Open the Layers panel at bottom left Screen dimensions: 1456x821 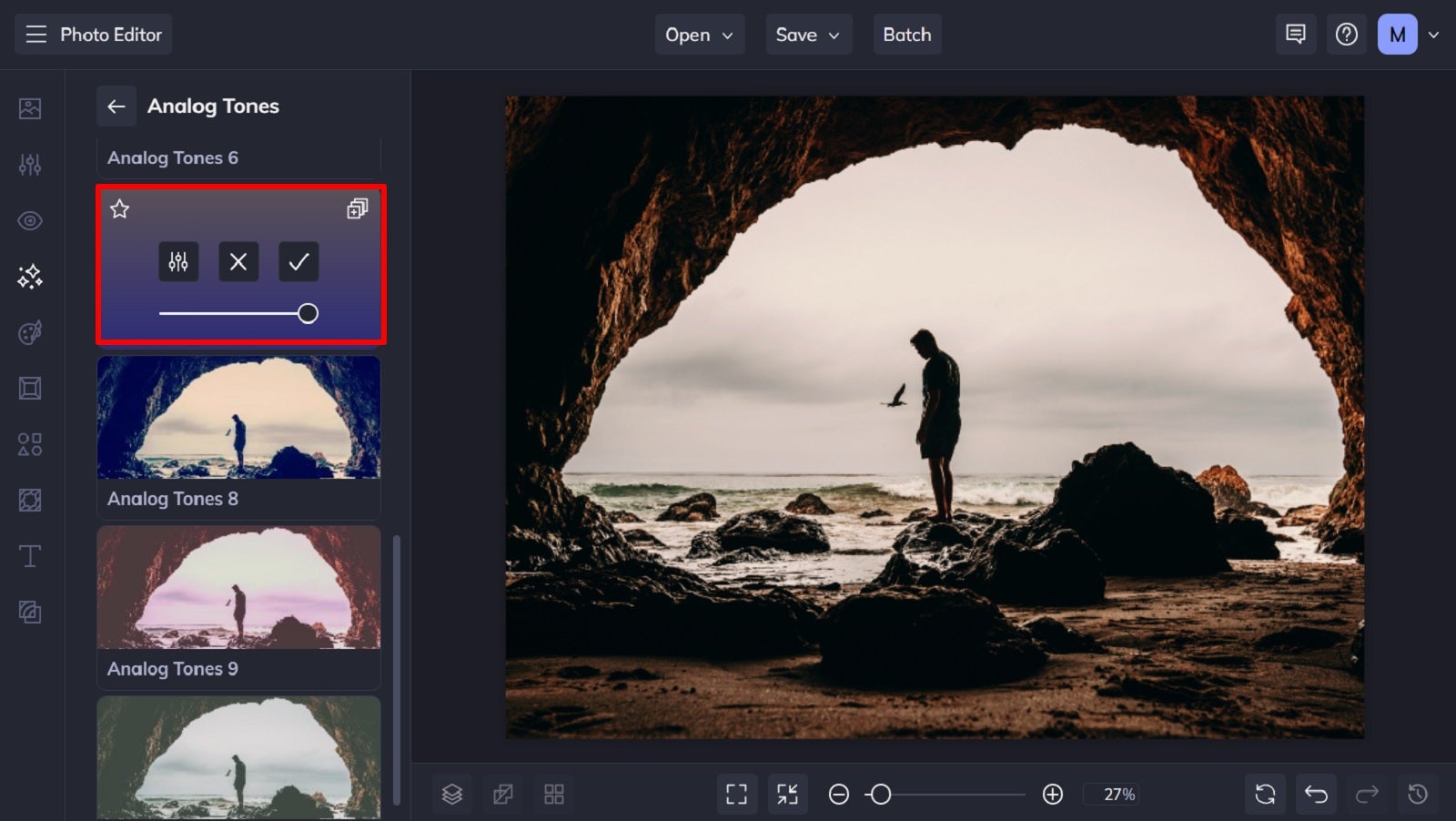(x=452, y=793)
